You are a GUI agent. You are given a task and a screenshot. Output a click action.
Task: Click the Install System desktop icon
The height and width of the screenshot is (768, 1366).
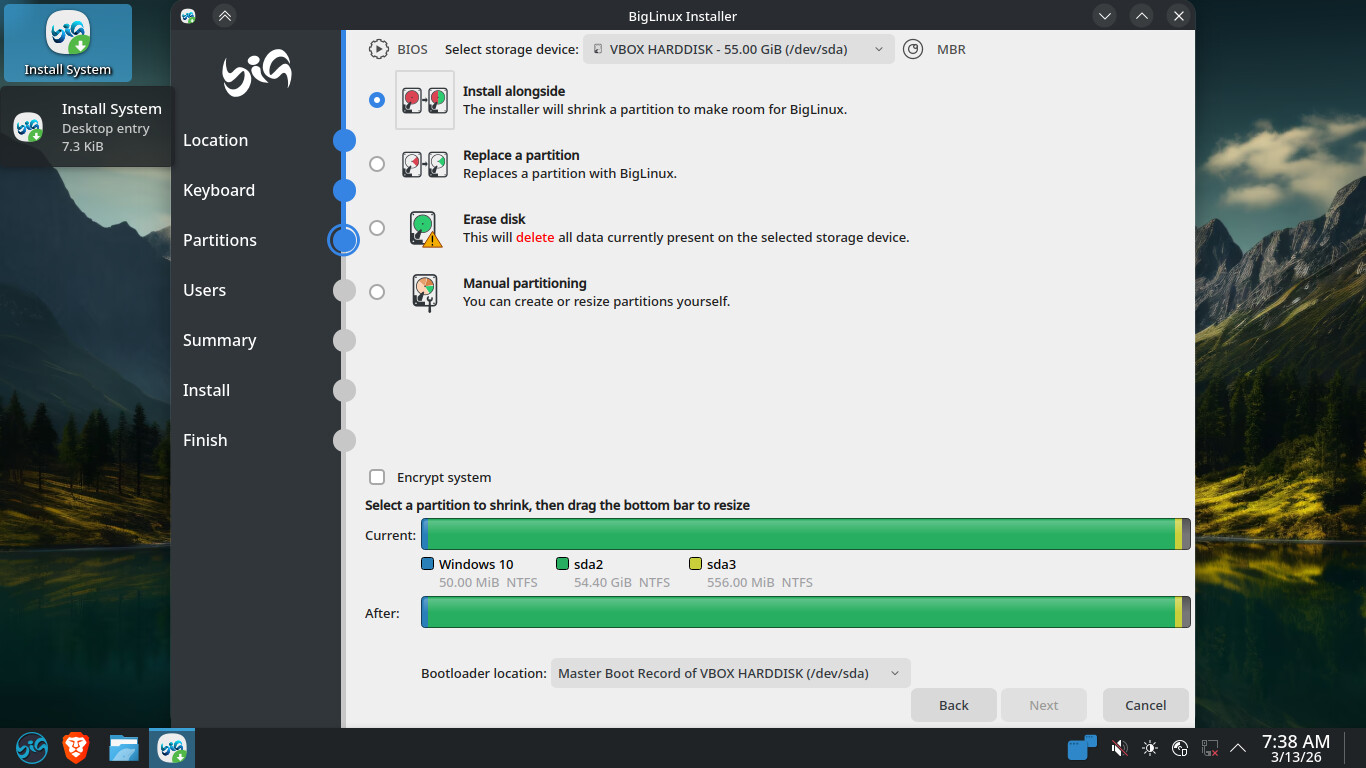click(x=67, y=44)
